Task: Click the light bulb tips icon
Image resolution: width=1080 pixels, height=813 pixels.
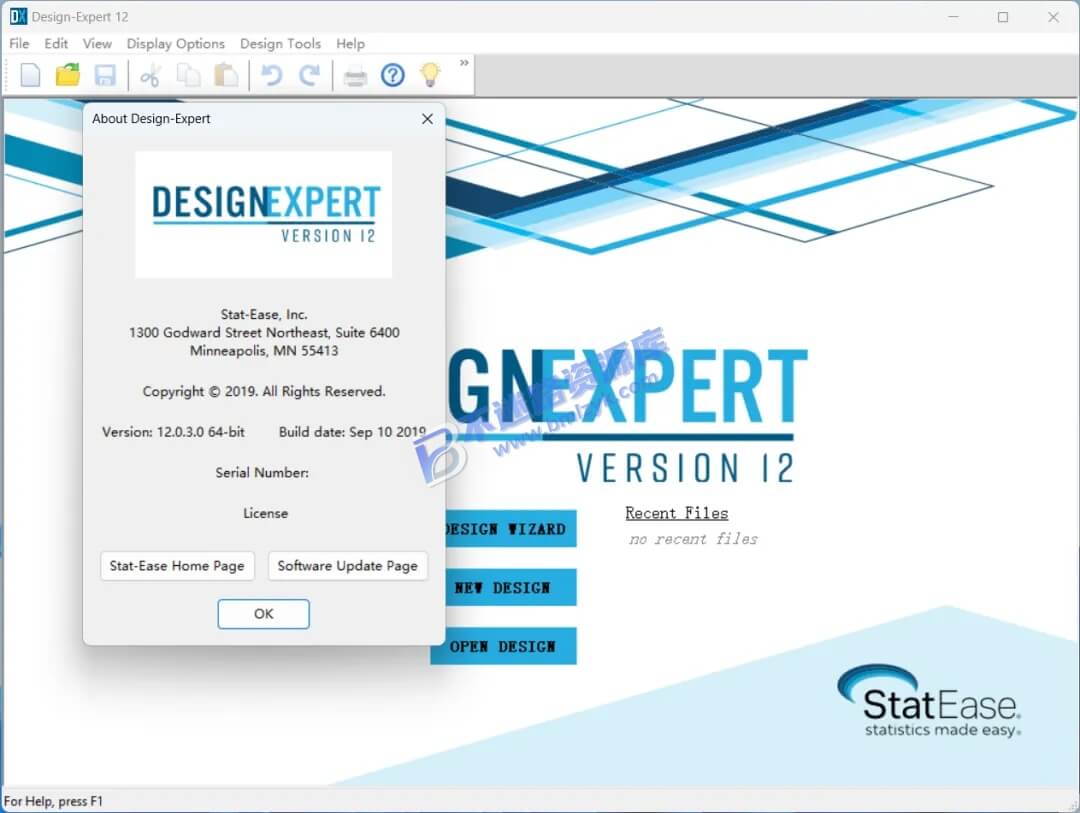Action: click(x=430, y=74)
